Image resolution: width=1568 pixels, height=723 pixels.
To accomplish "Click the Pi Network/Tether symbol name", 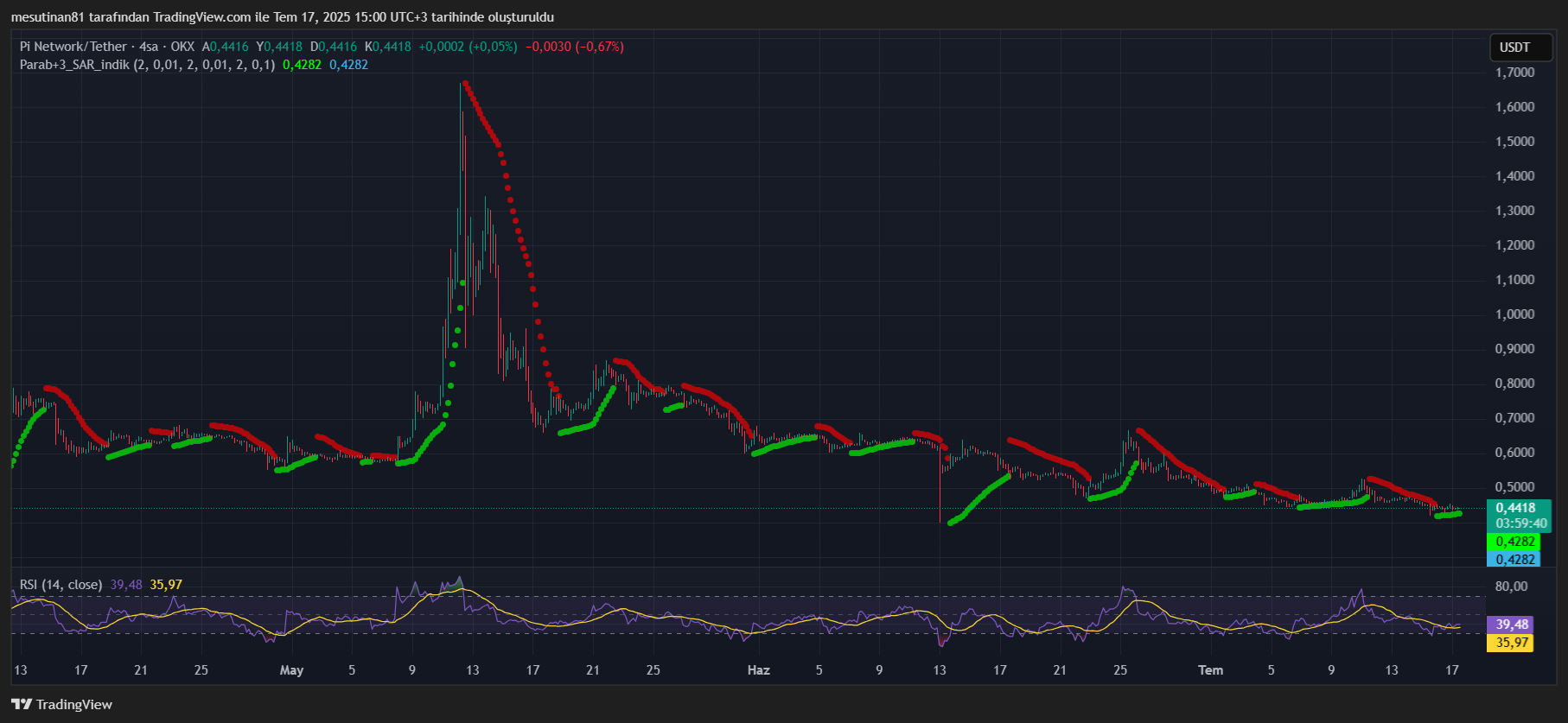I will tap(73, 47).
